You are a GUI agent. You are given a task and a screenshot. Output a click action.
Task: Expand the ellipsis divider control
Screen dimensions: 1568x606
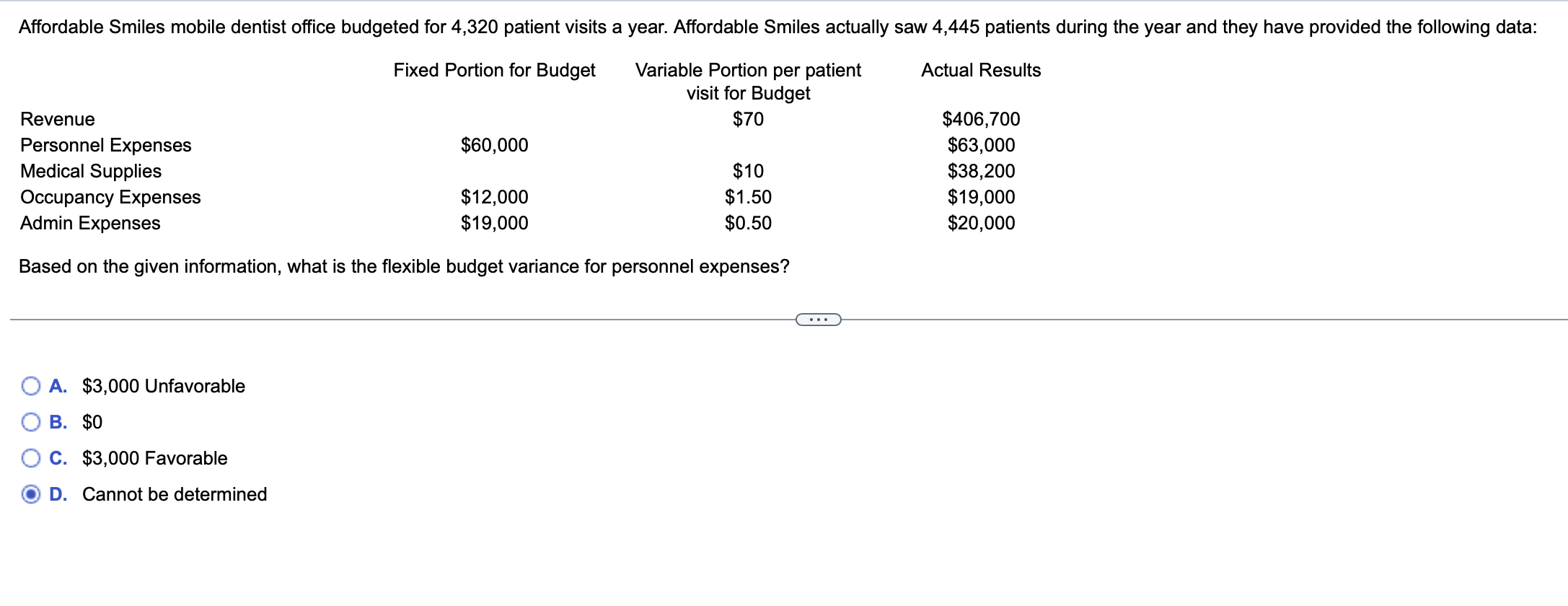pos(818,318)
